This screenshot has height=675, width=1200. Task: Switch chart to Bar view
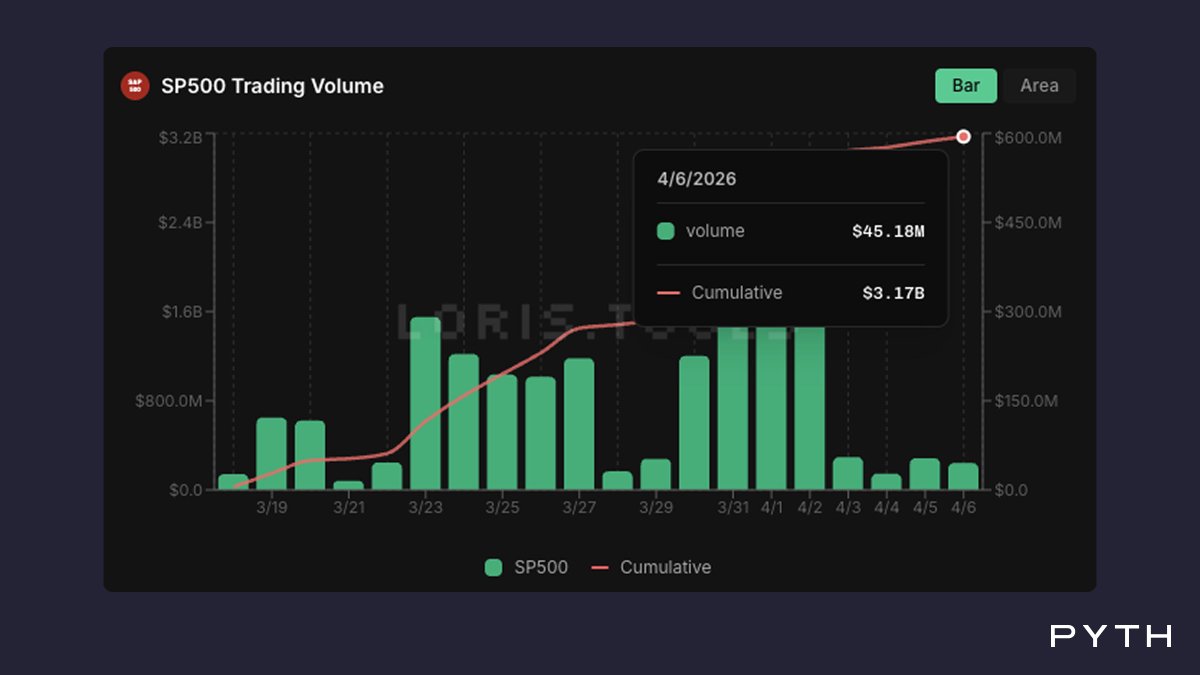point(966,86)
